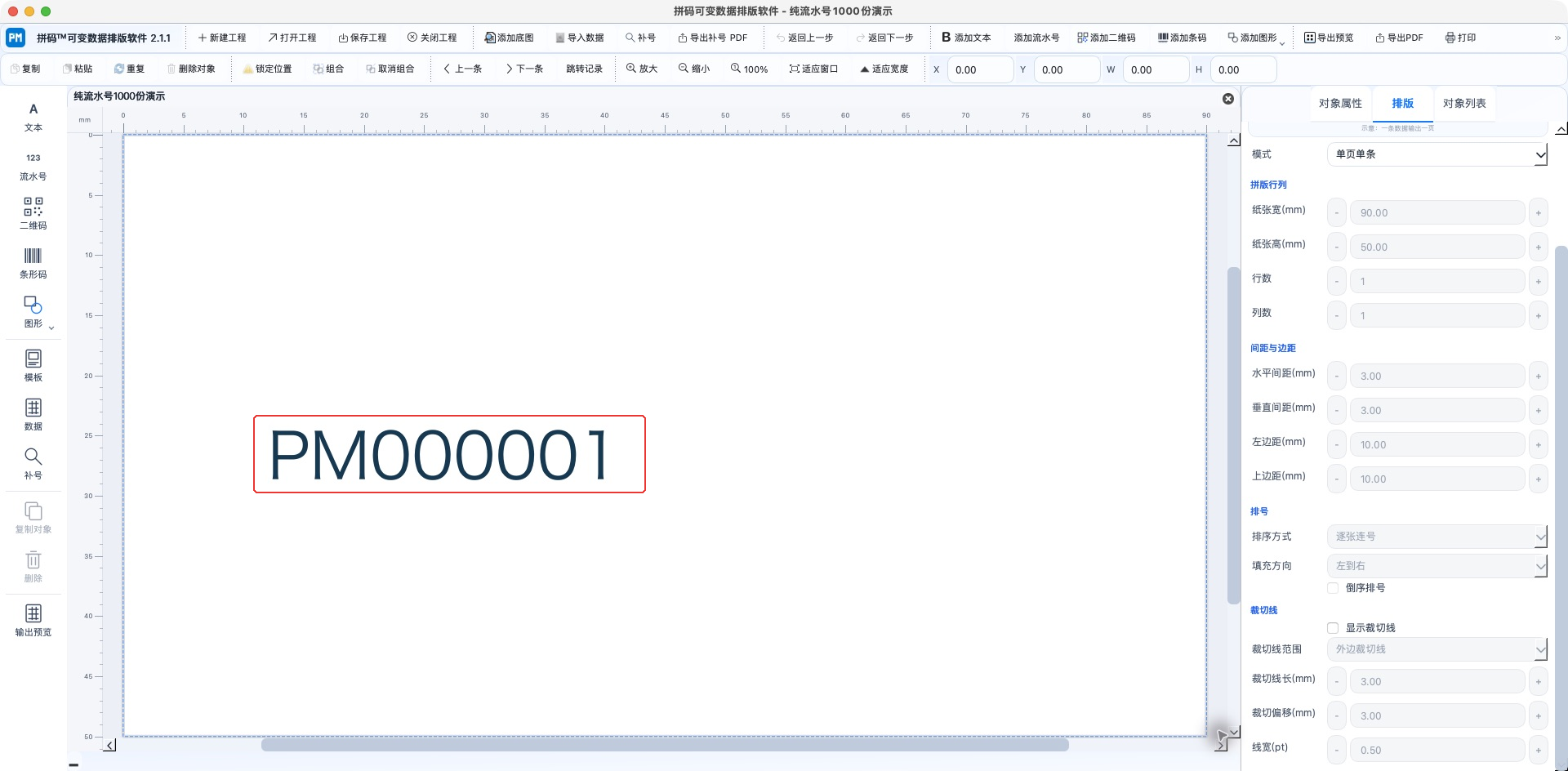
Task: Enable the 显示裁切线 checkbox
Action: pyautogui.click(x=1333, y=628)
